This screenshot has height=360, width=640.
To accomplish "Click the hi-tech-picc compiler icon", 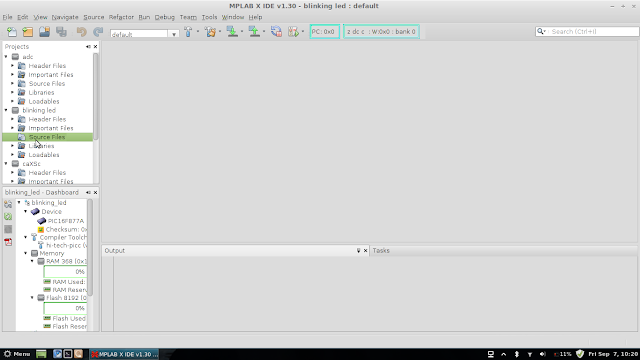I will point(41,245).
